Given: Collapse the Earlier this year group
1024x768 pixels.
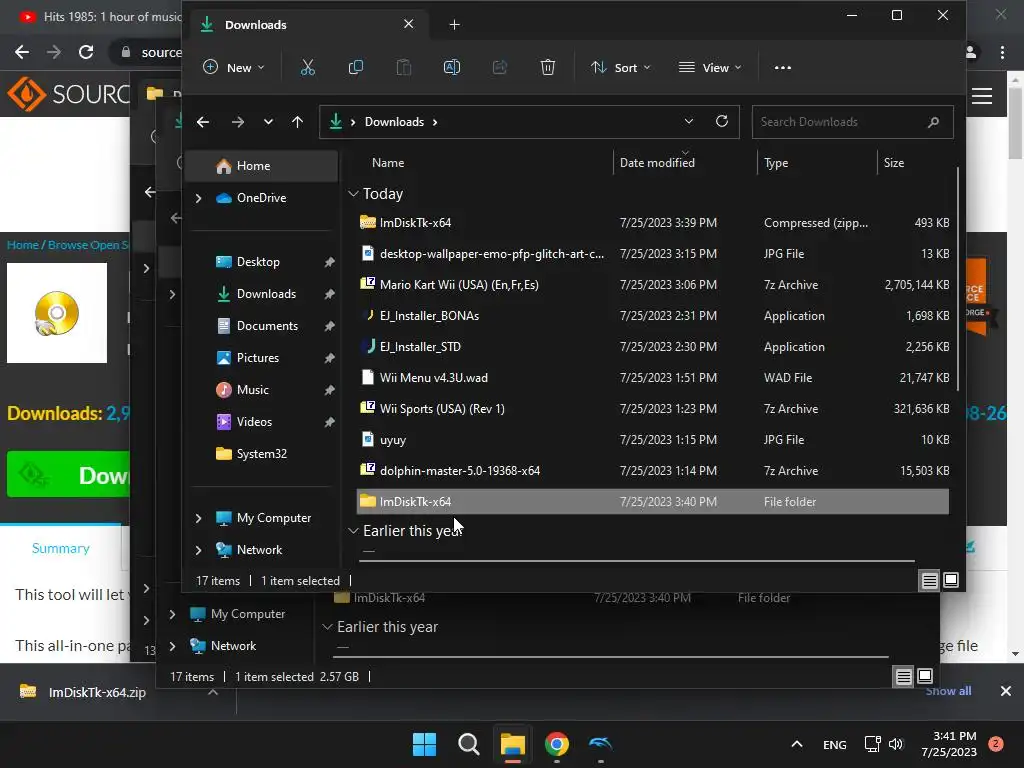Looking at the screenshot, I should pyautogui.click(x=353, y=531).
